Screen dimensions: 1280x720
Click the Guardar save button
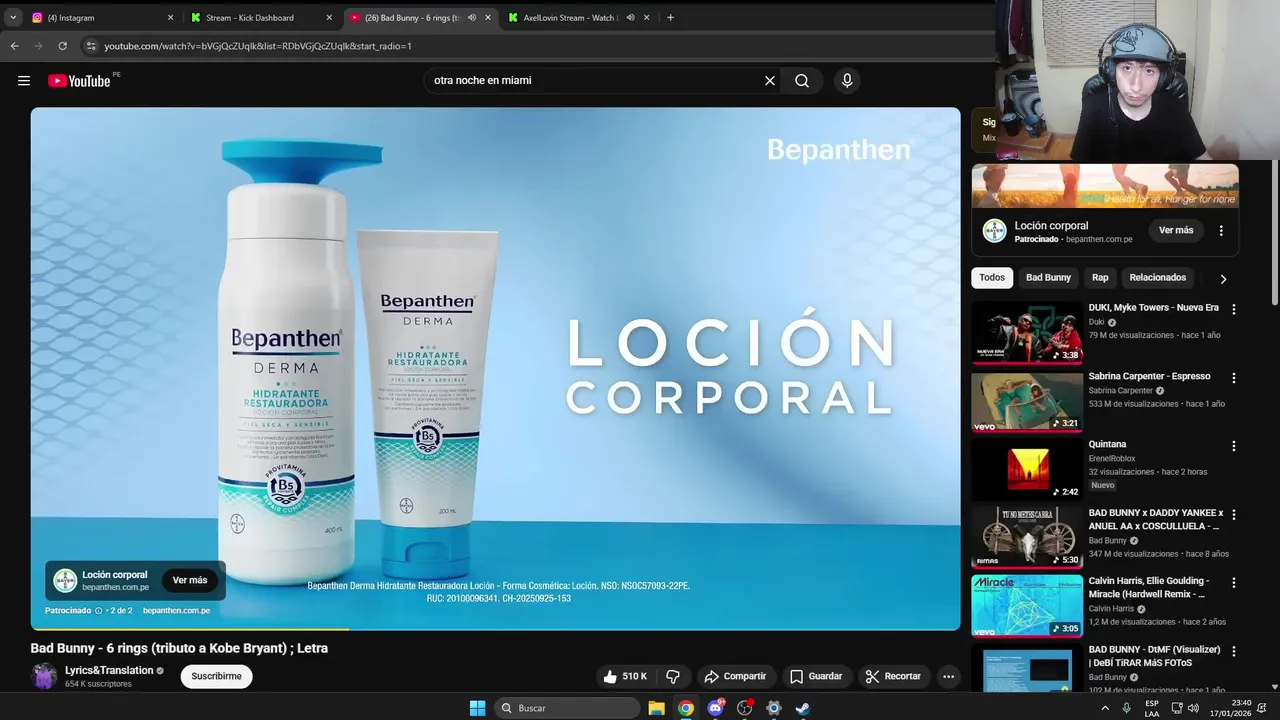[x=816, y=677]
